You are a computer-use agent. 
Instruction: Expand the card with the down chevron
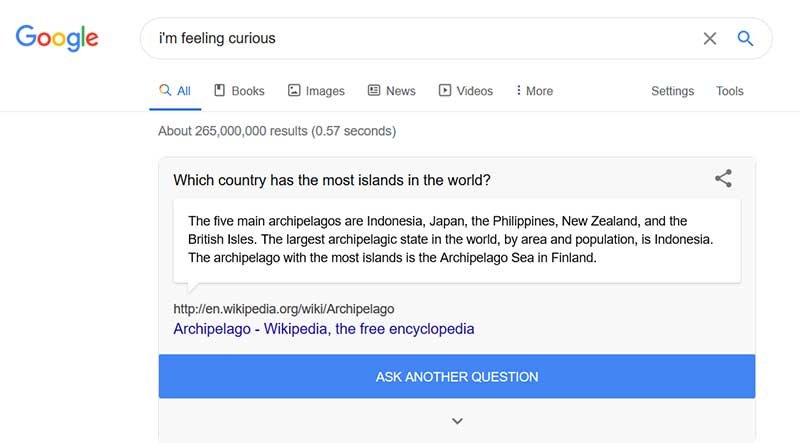[x=457, y=421]
